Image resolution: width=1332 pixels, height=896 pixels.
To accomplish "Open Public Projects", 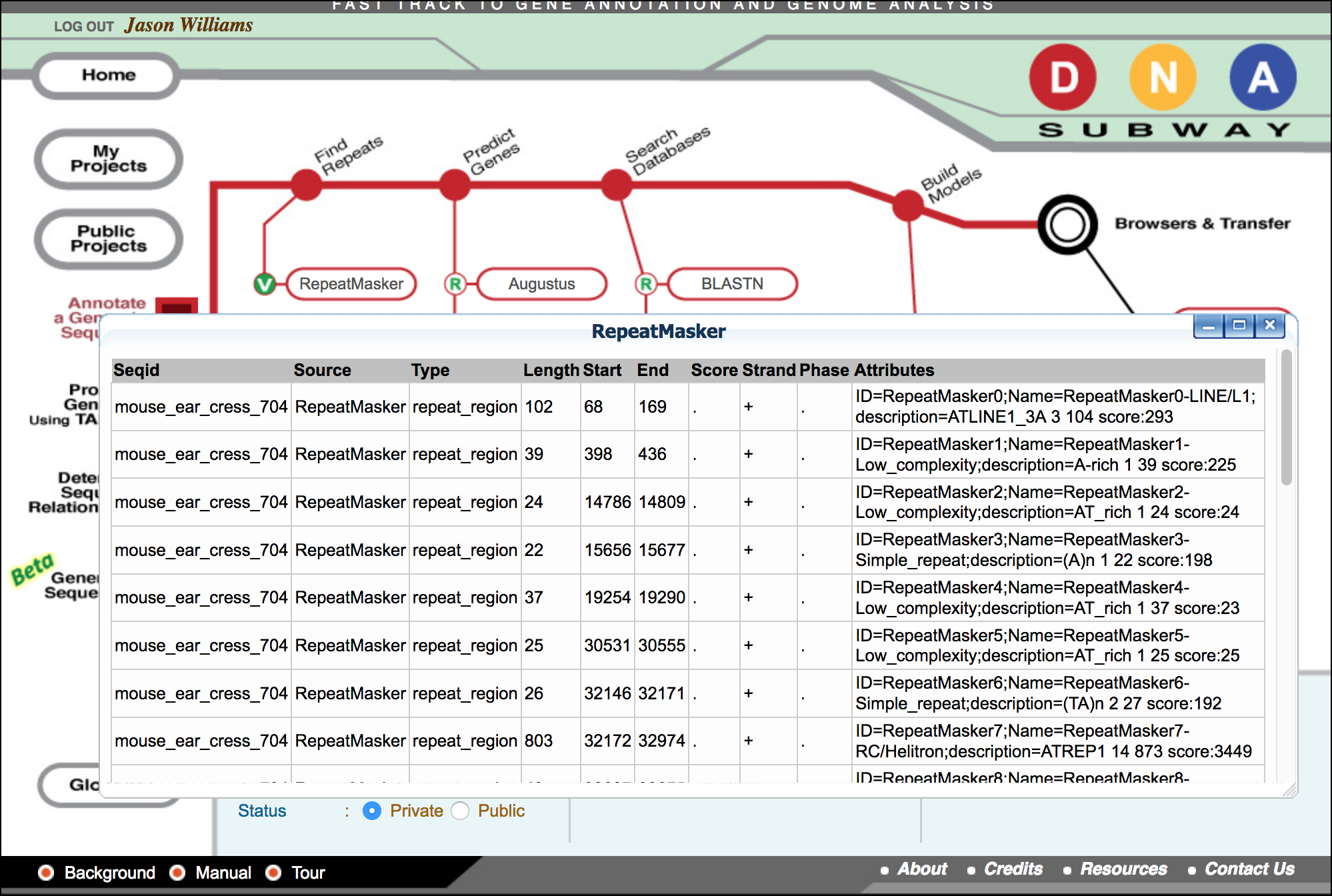I will 109,239.
